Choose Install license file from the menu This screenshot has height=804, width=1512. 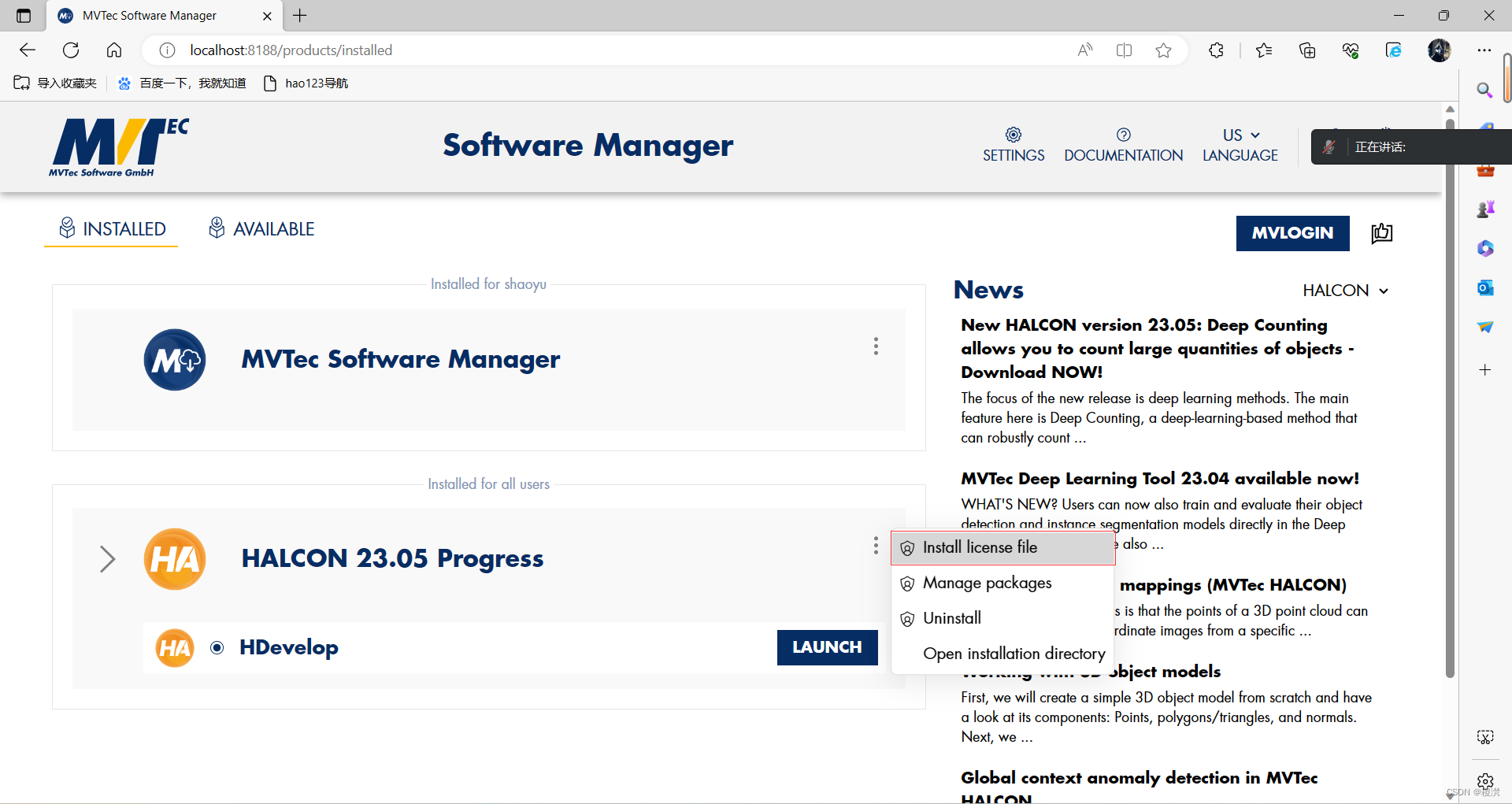click(x=1002, y=547)
